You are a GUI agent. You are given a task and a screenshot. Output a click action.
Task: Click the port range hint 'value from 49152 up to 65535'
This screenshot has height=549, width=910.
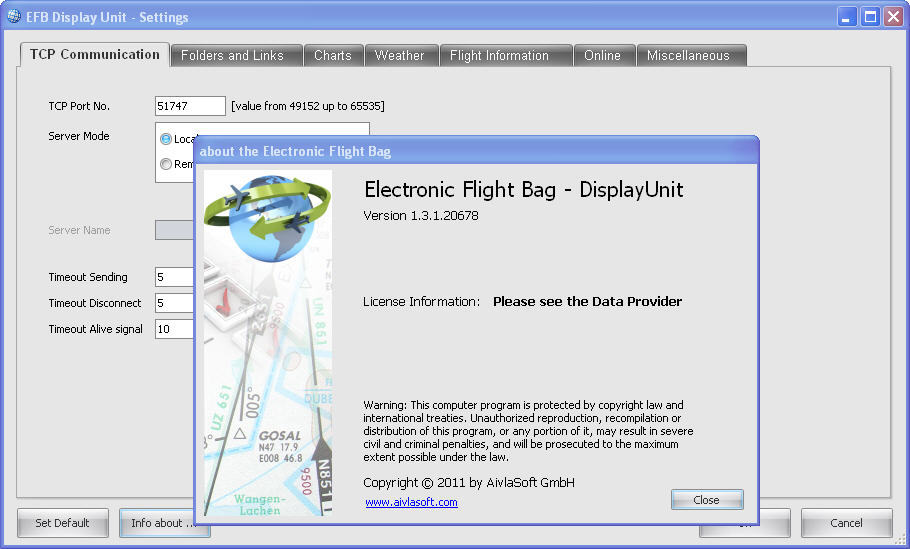pos(308,106)
